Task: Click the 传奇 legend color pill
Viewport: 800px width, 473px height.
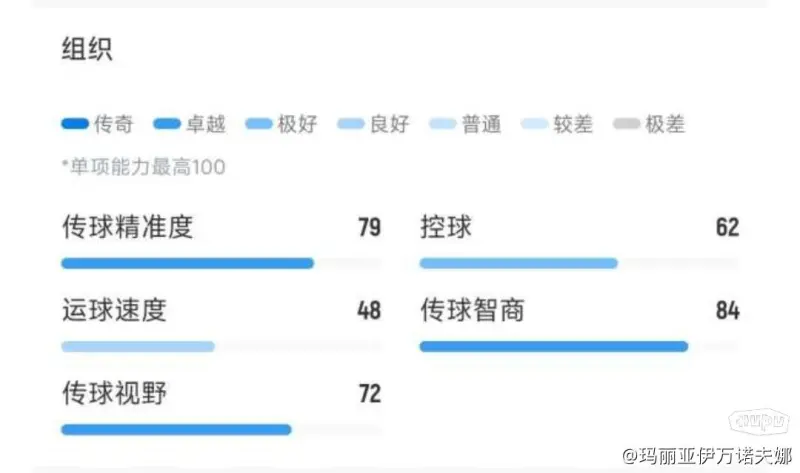Action: (75, 123)
